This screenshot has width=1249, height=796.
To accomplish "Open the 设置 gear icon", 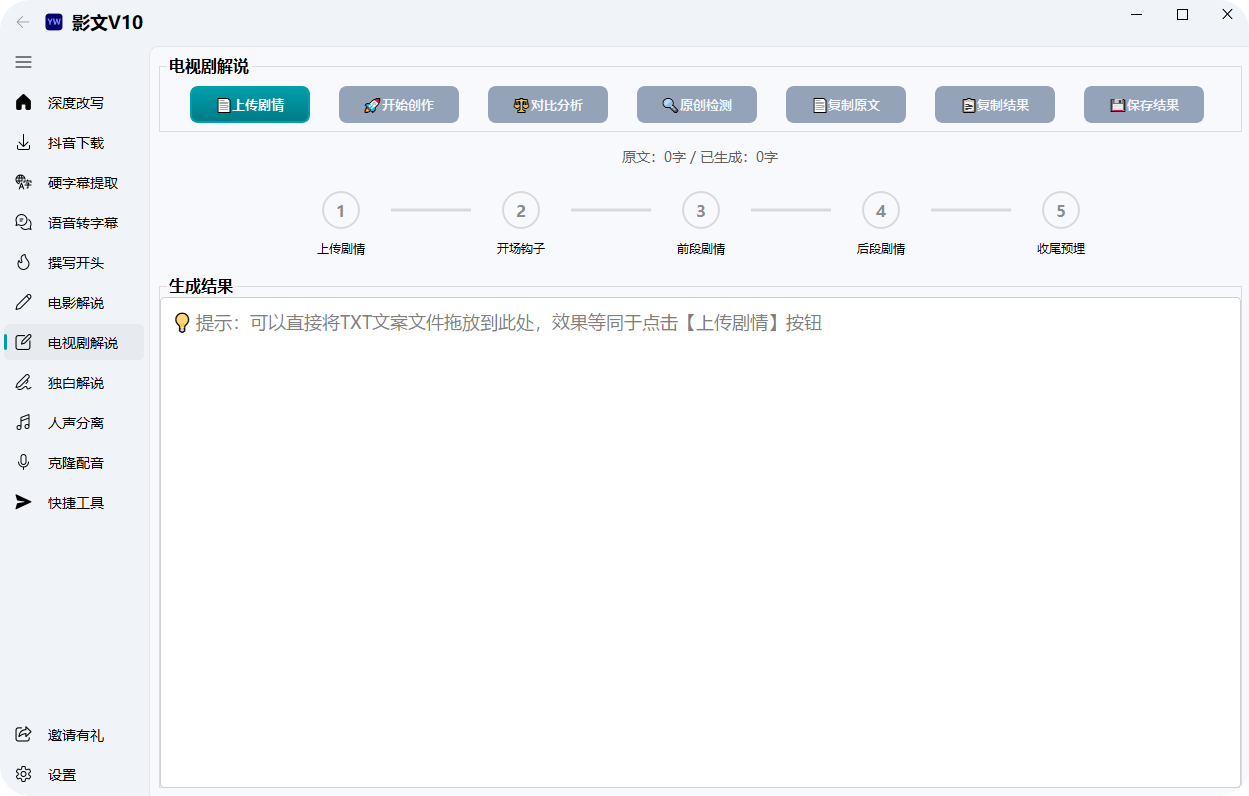I will (x=23, y=774).
